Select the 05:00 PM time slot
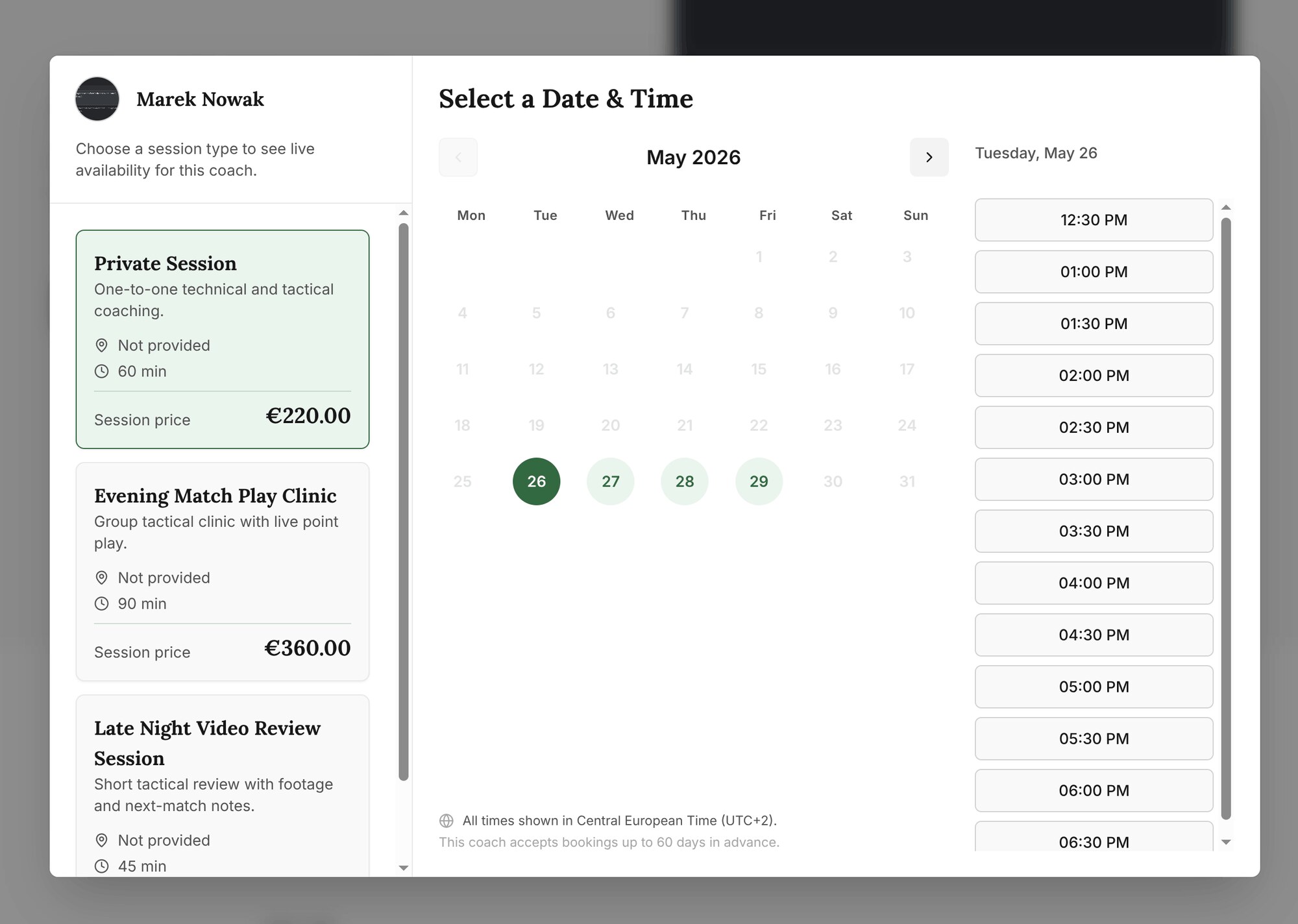This screenshot has width=1298, height=924. [1094, 687]
